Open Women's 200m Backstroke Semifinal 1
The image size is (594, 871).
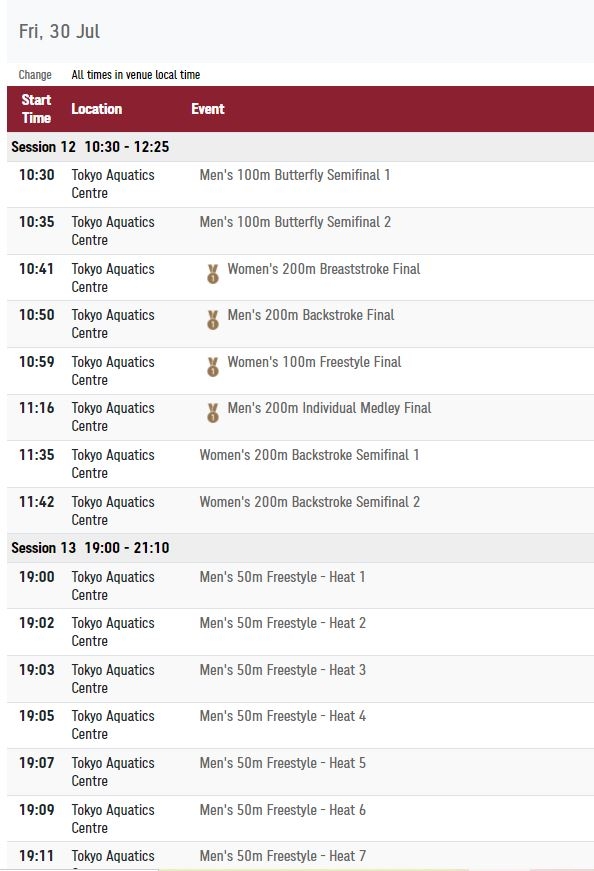pyautogui.click(x=310, y=455)
